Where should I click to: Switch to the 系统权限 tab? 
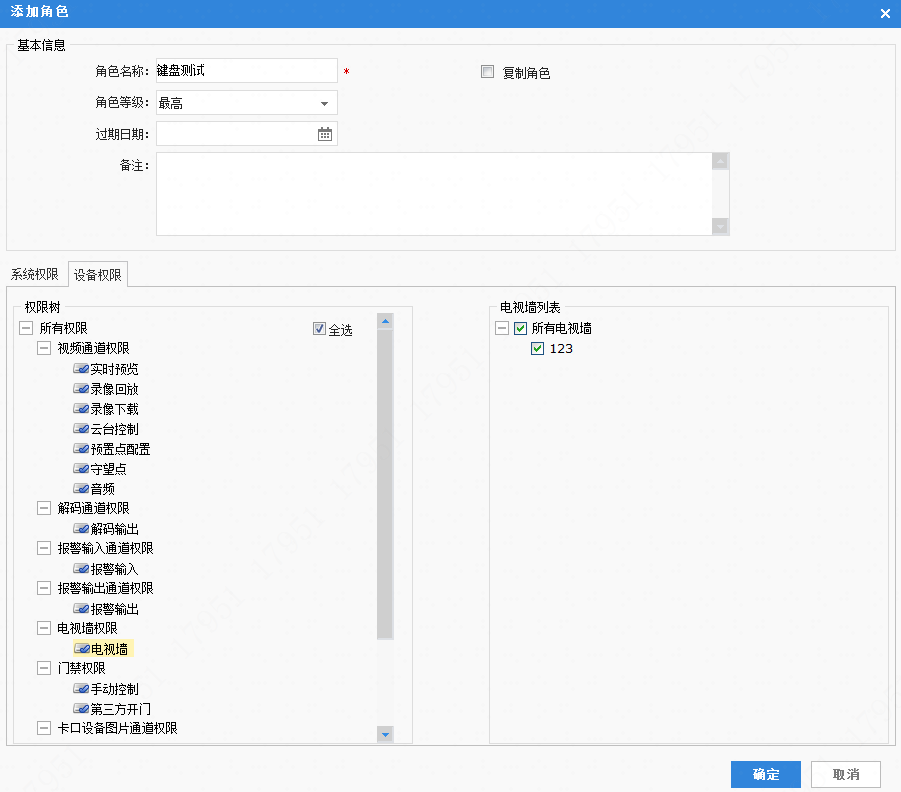(x=34, y=274)
